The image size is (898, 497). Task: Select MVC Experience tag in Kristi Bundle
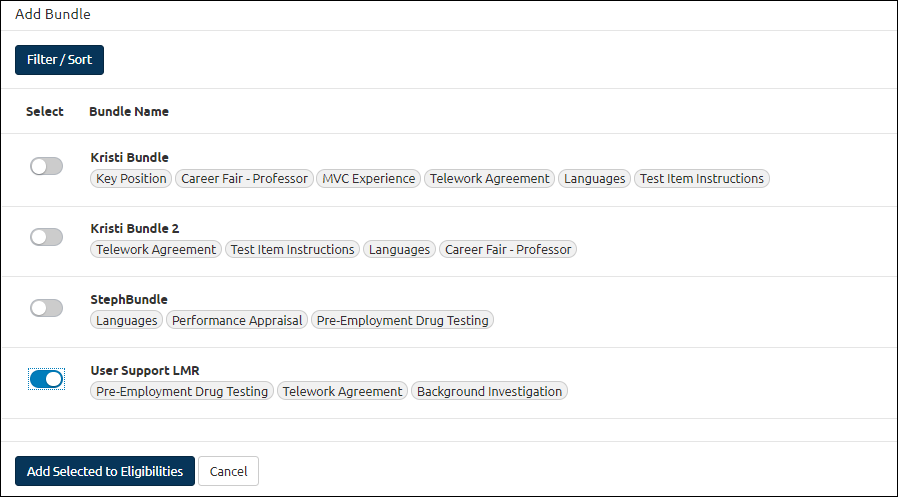tap(369, 179)
